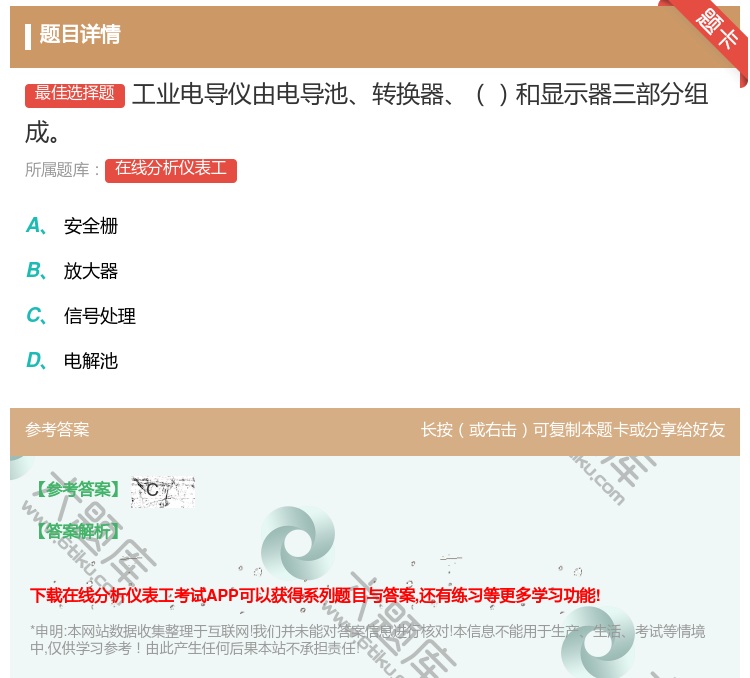Click the 最佳选择题 question type badge
Image resolution: width=750 pixels, height=678 pixels.
click(75, 95)
